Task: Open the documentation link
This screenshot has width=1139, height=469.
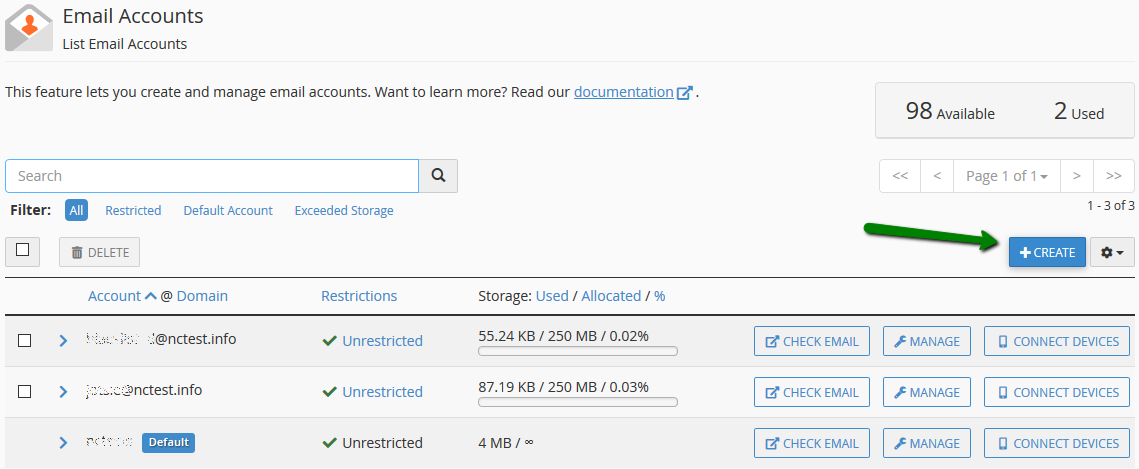Action: pyautogui.click(x=624, y=92)
